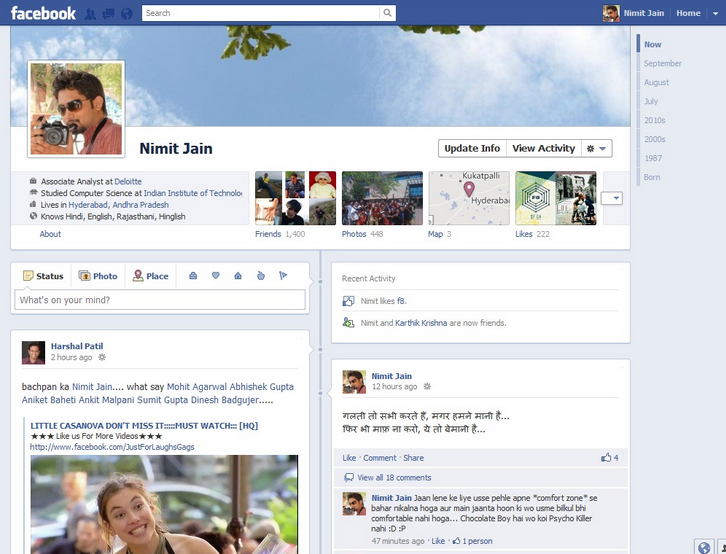Click the heart Relationship life event icon
Screen dimensions: 726x554
pos(215,276)
